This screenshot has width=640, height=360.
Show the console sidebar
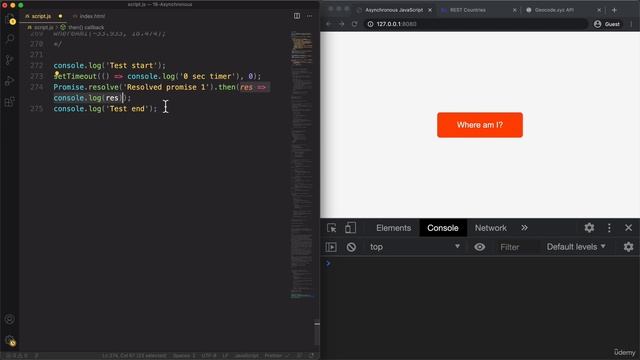click(x=331, y=247)
